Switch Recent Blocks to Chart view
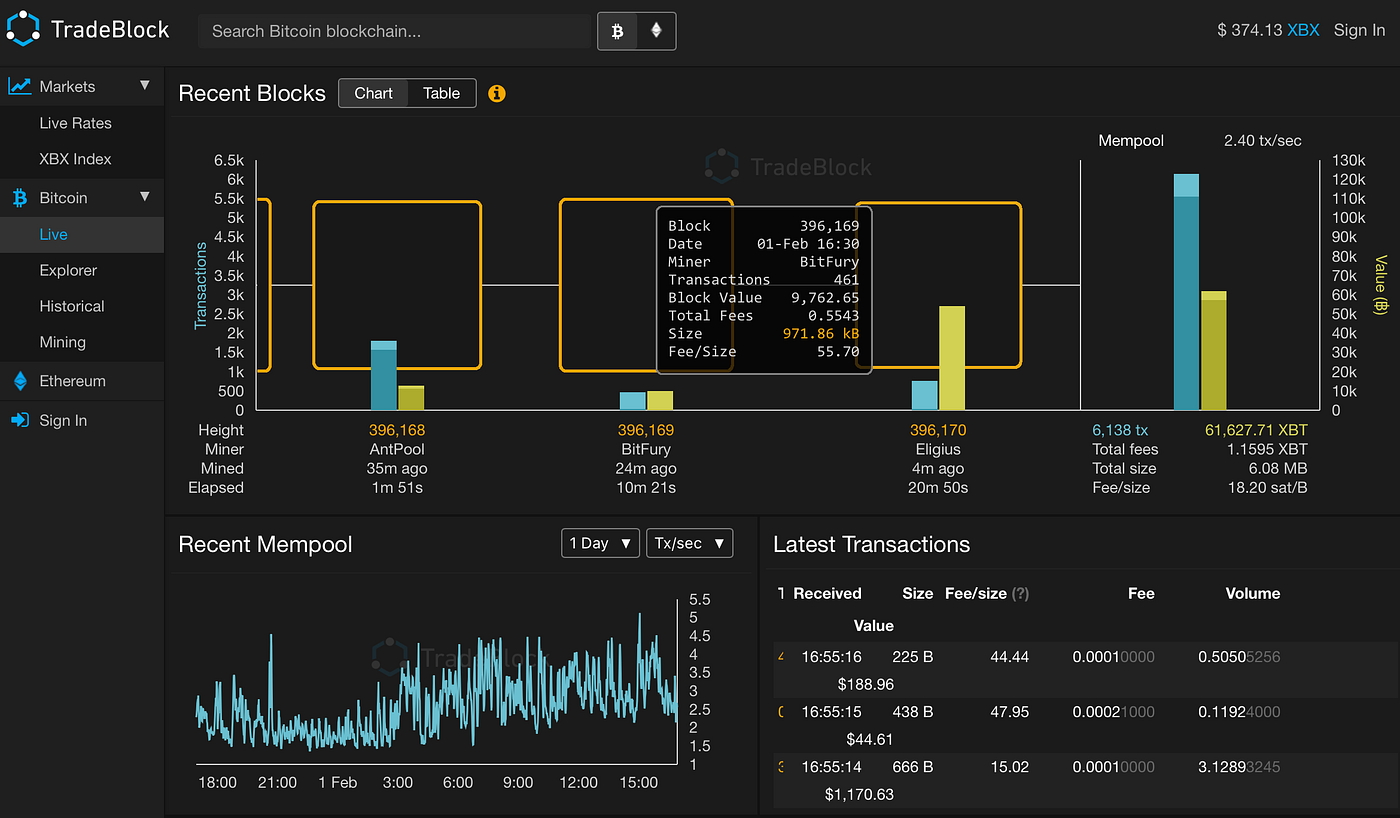 [x=374, y=93]
